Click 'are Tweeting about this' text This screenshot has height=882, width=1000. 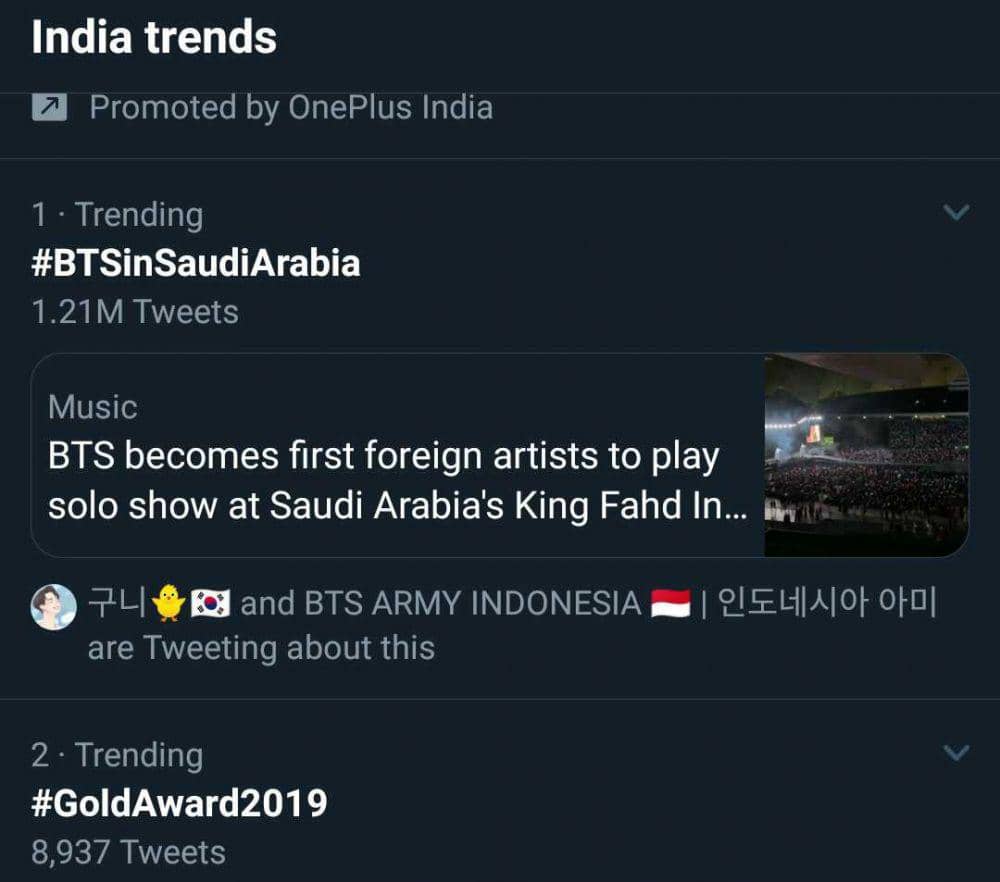pos(261,648)
